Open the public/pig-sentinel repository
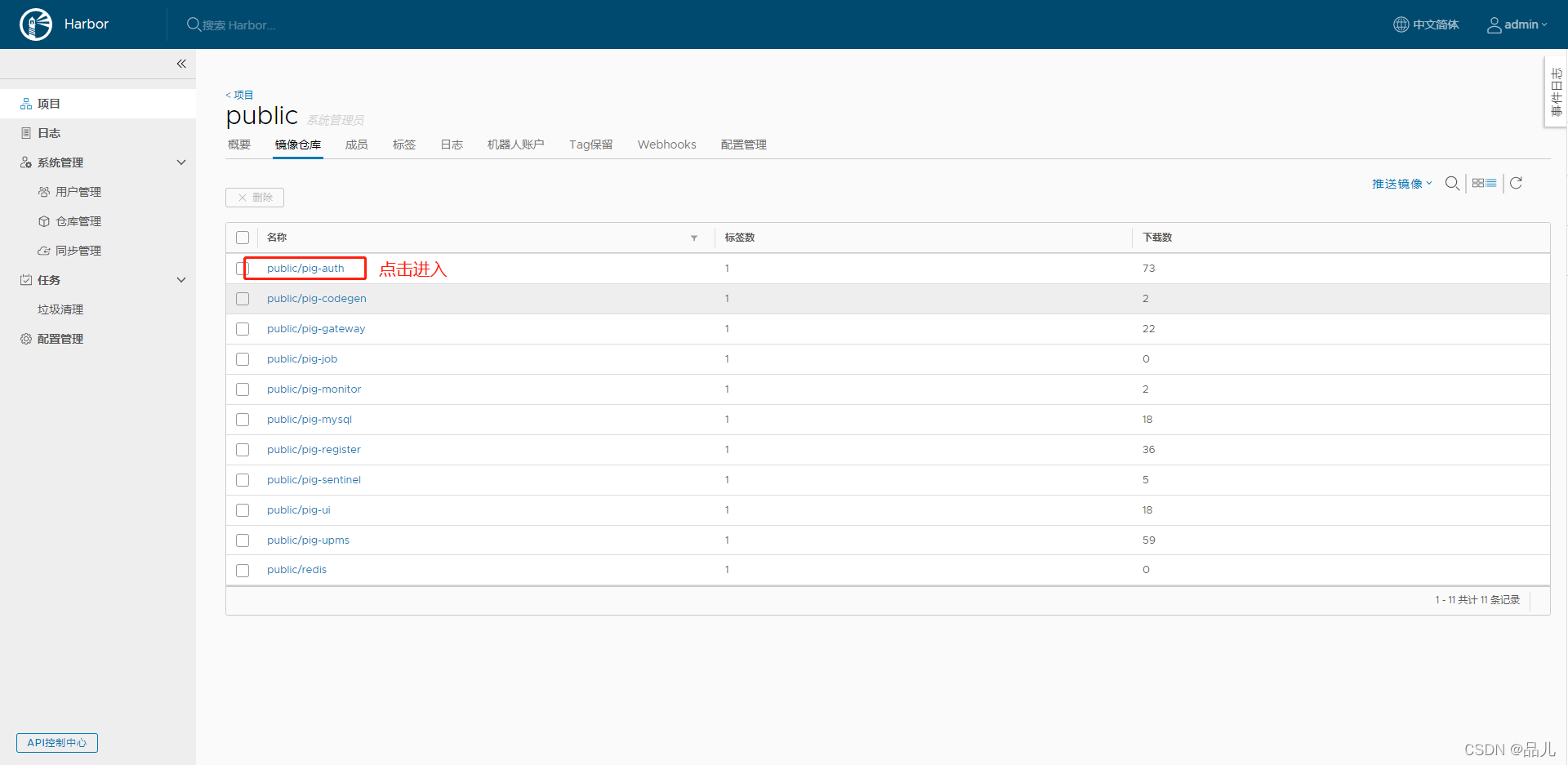The height and width of the screenshot is (765, 1568). click(x=314, y=480)
